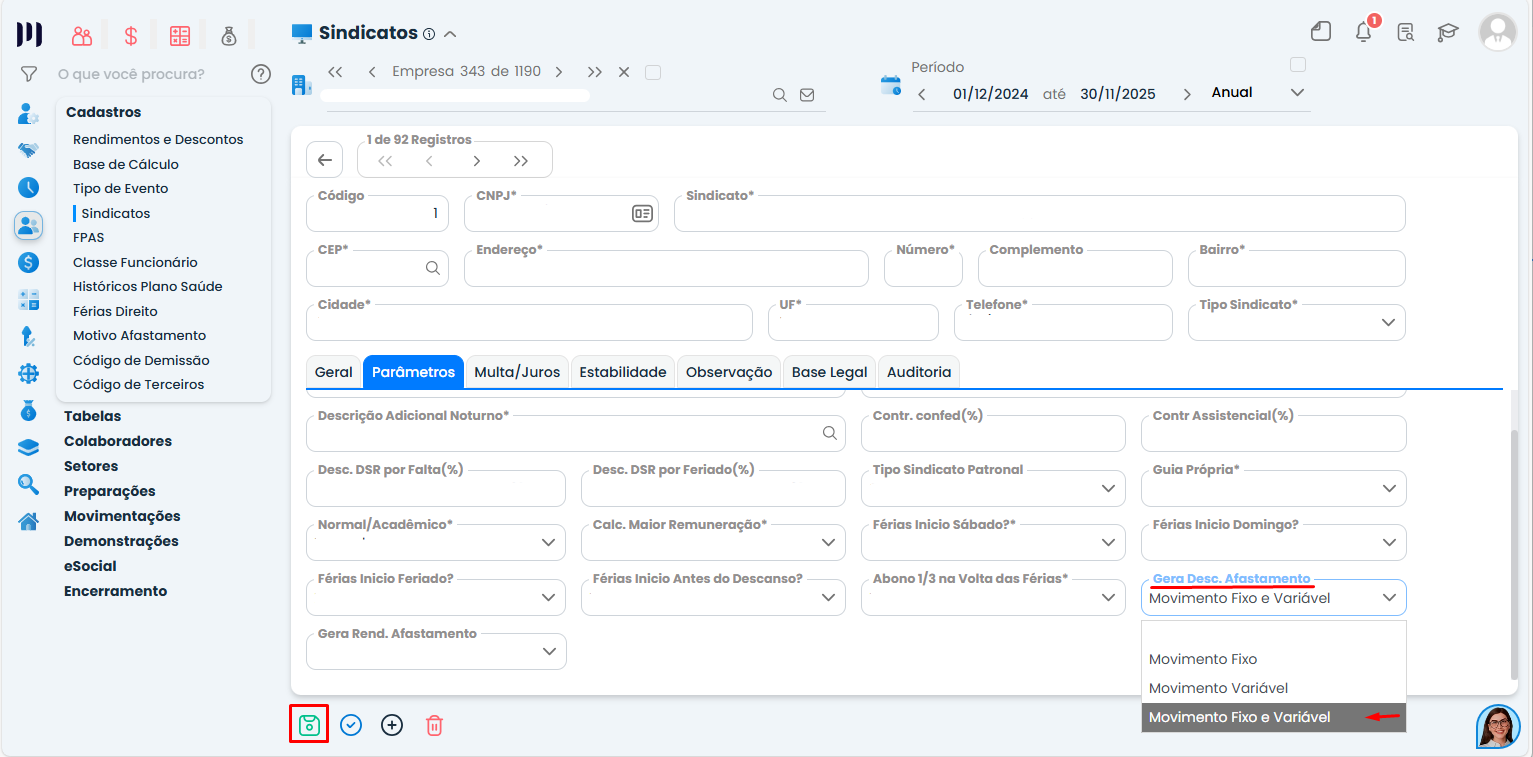Viewport: 1533px width, 757px height.
Task: Open the Estabilidade tab
Action: (622, 372)
